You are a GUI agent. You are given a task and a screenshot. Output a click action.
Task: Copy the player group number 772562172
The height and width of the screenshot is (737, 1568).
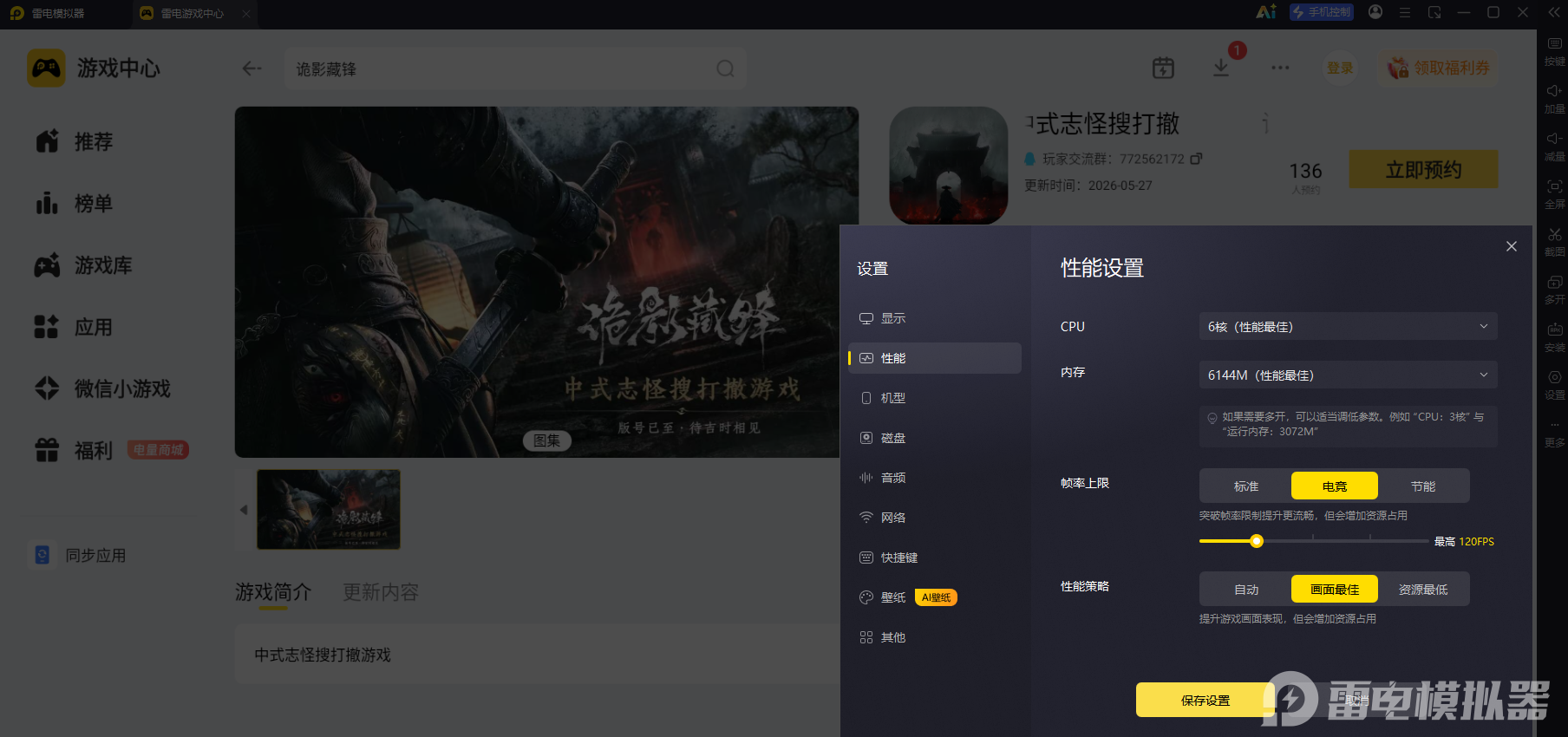(x=1197, y=159)
